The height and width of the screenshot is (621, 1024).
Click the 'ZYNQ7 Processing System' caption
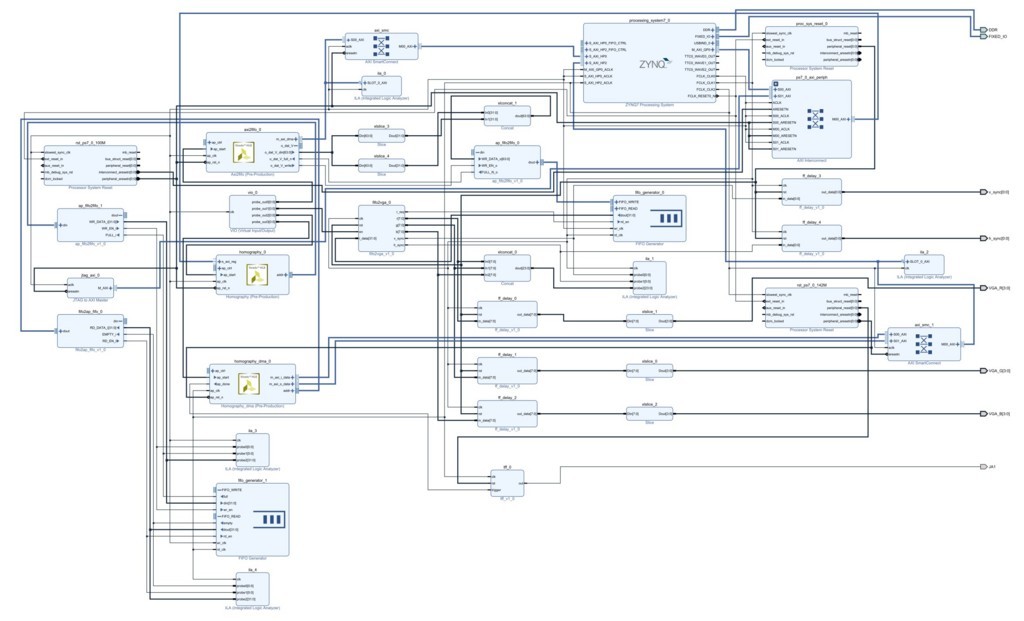pos(649,105)
